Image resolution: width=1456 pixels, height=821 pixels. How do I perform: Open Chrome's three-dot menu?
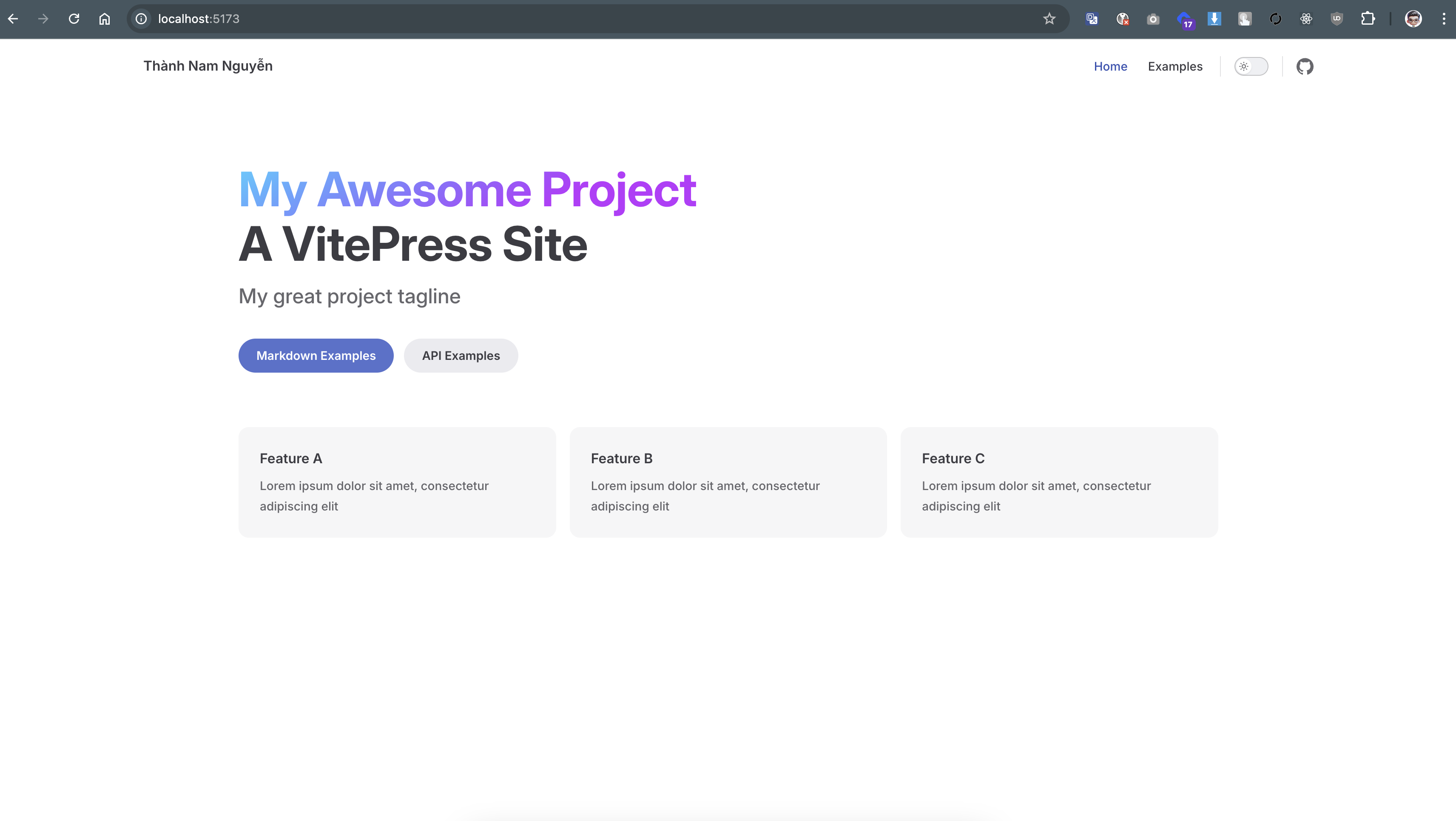1444,19
